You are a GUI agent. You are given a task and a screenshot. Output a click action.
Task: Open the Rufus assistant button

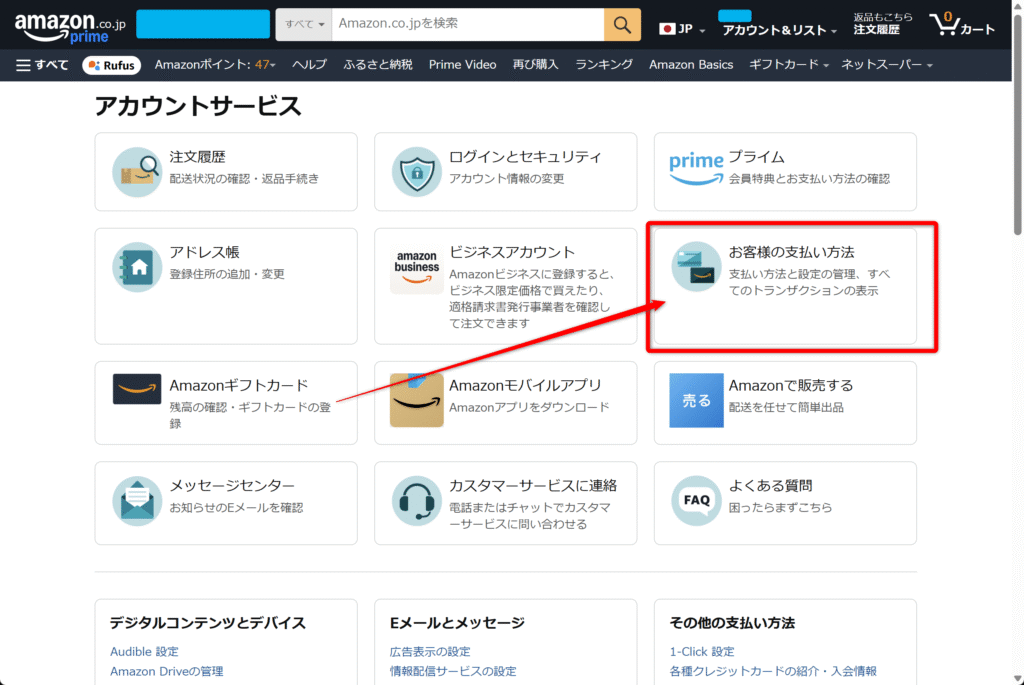coord(112,65)
